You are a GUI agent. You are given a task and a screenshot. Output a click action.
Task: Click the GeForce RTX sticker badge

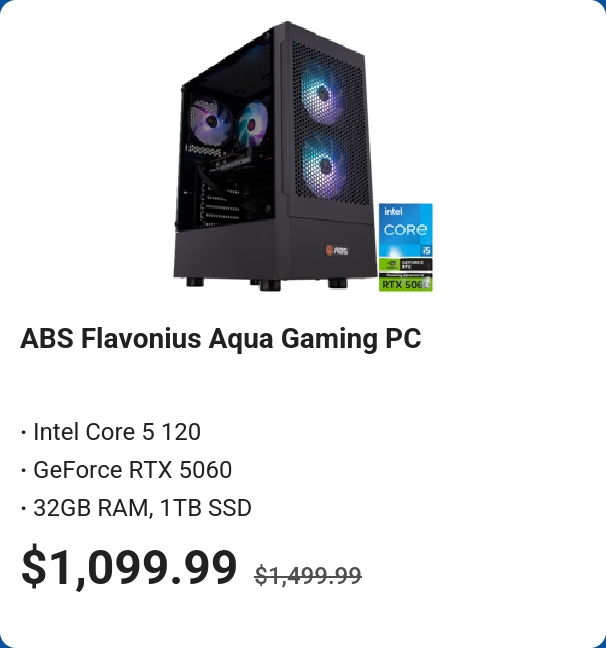[x=405, y=265]
